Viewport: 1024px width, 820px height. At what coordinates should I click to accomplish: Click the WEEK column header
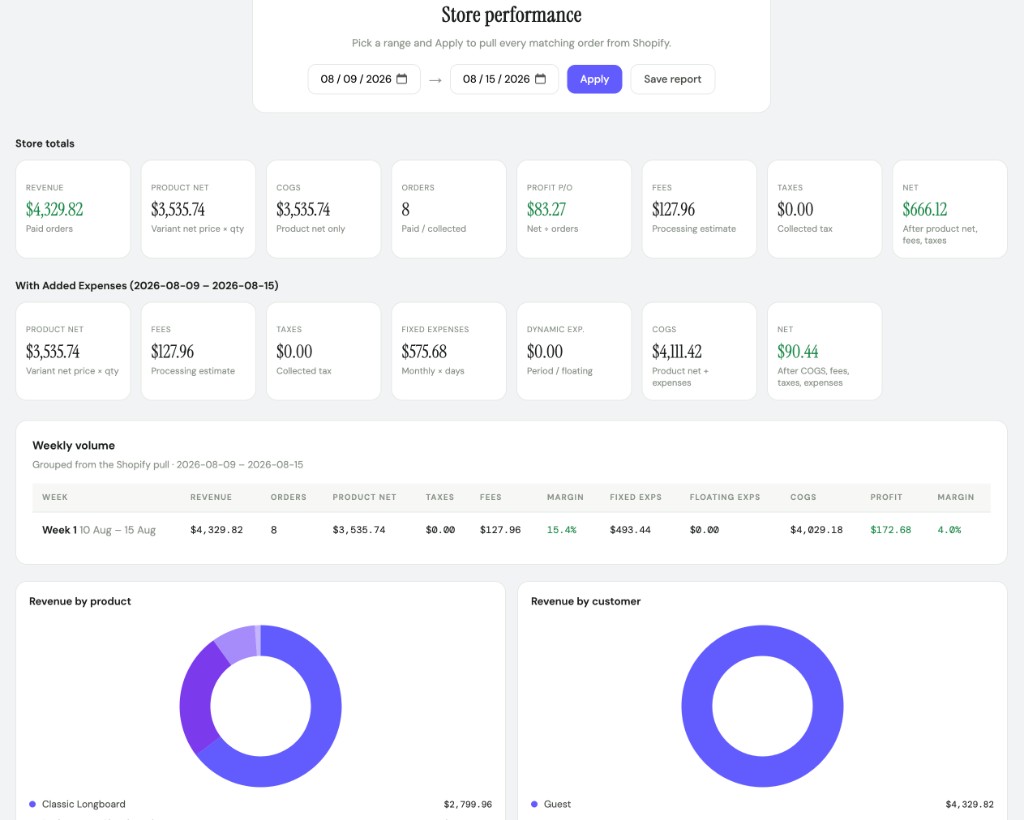pyautogui.click(x=55, y=497)
